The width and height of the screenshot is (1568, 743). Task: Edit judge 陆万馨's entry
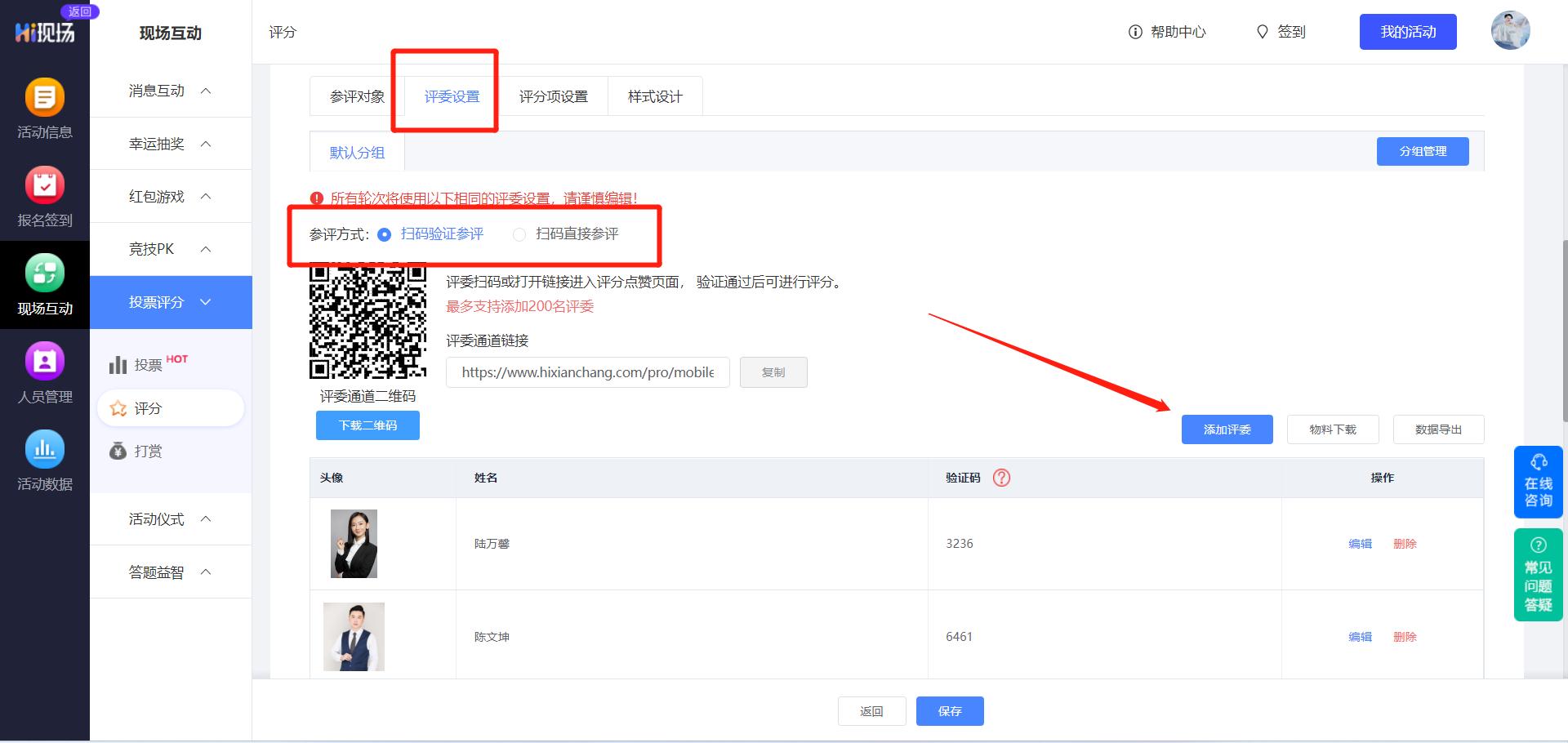click(x=1360, y=544)
